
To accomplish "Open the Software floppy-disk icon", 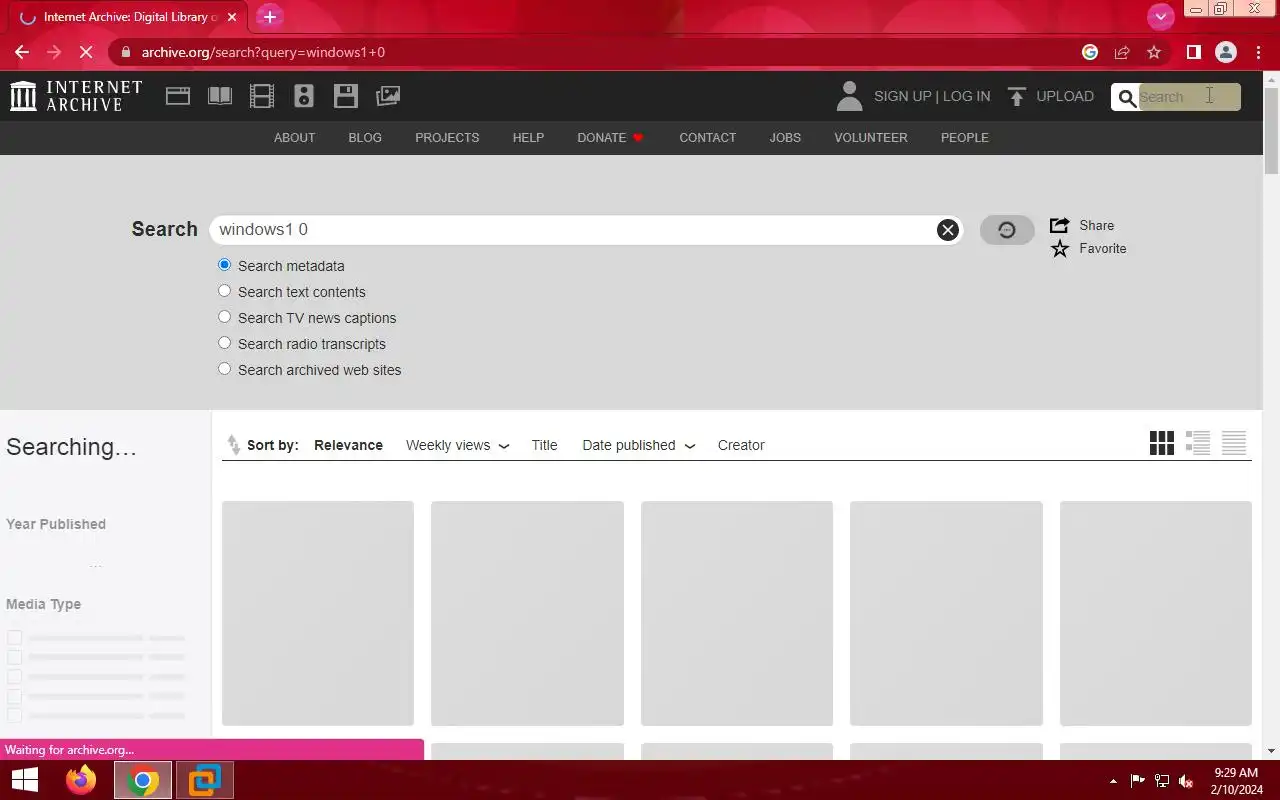I will tap(346, 96).
